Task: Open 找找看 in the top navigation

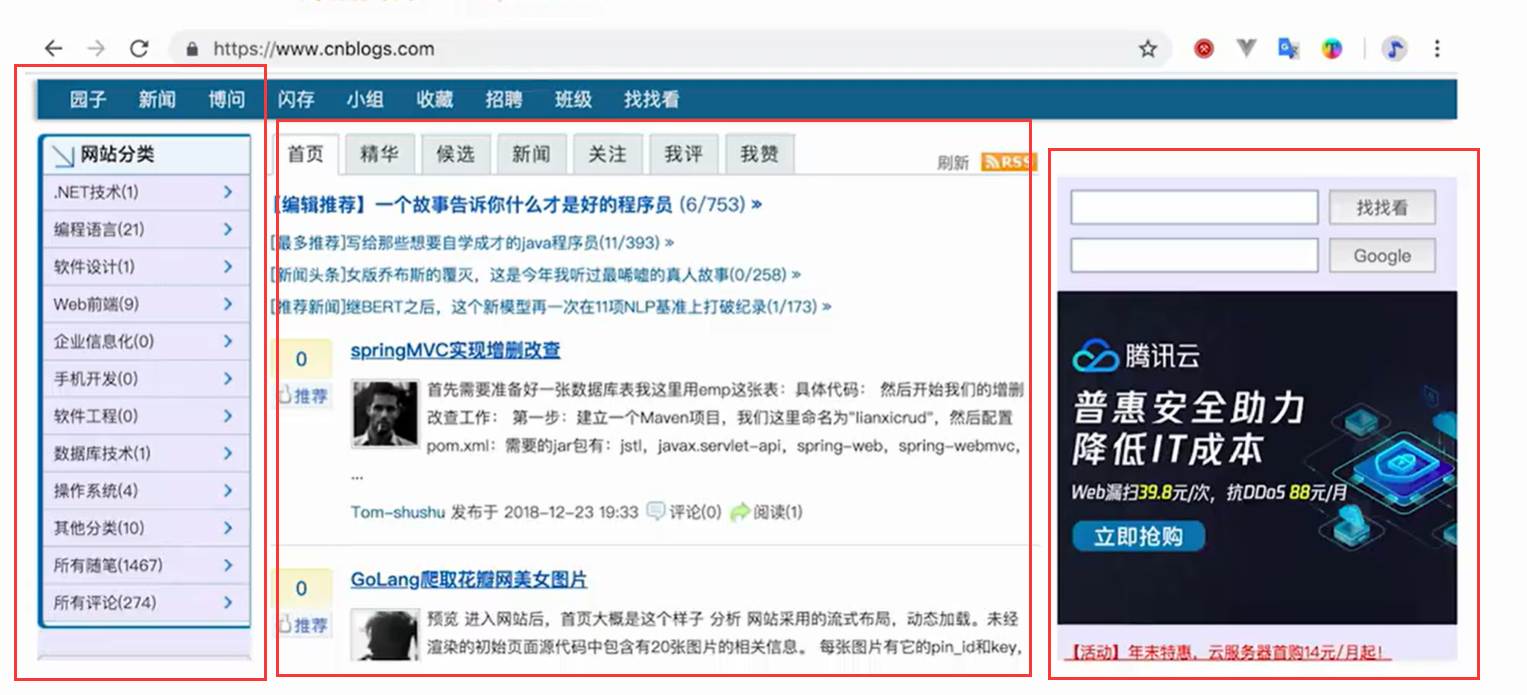Action: click(652, 99)
